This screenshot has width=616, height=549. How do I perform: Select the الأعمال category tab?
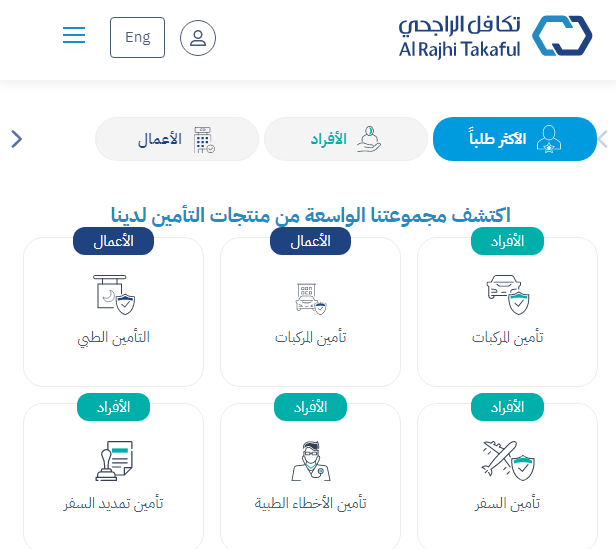pyautogui.click(x=177, y=139)
